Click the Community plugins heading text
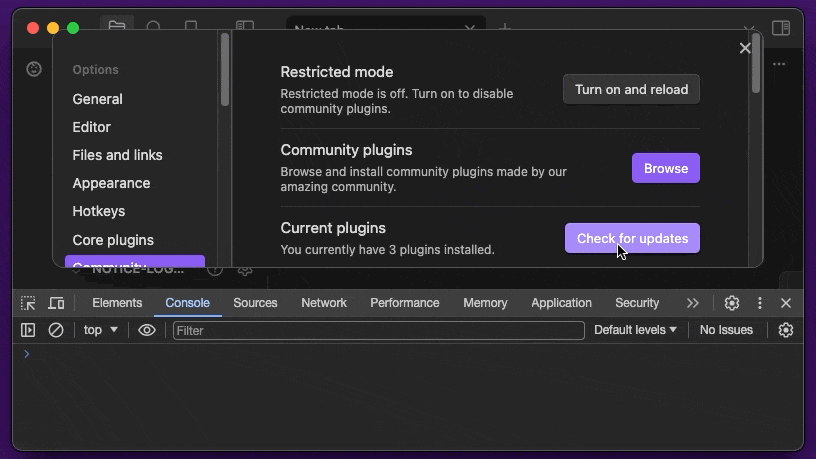The width and height of the screenshot is (816, 459). pyautogui.click(x=346, y=150)
